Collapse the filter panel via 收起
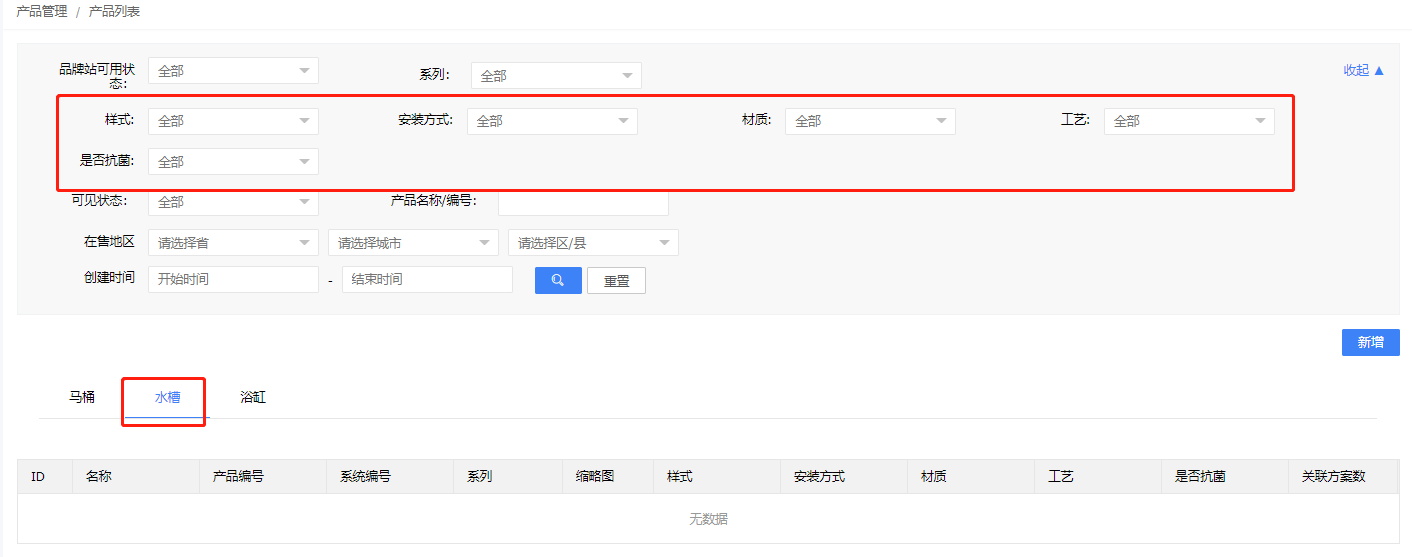The height and width of the screenshot is (557, 1412). (1363, 71)
